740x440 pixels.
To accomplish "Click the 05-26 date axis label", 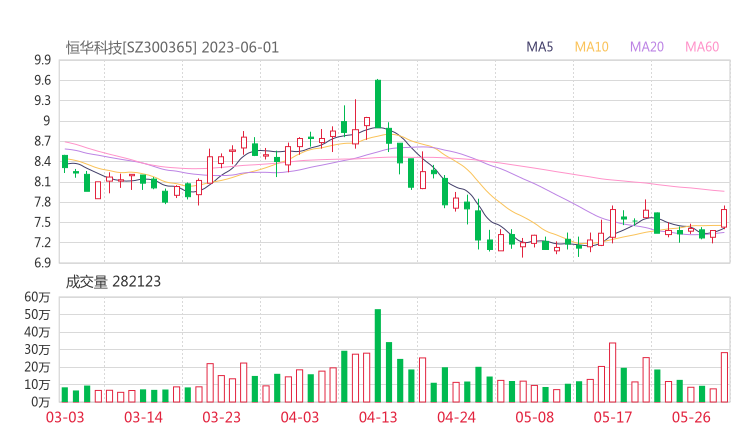I will 691,417.
